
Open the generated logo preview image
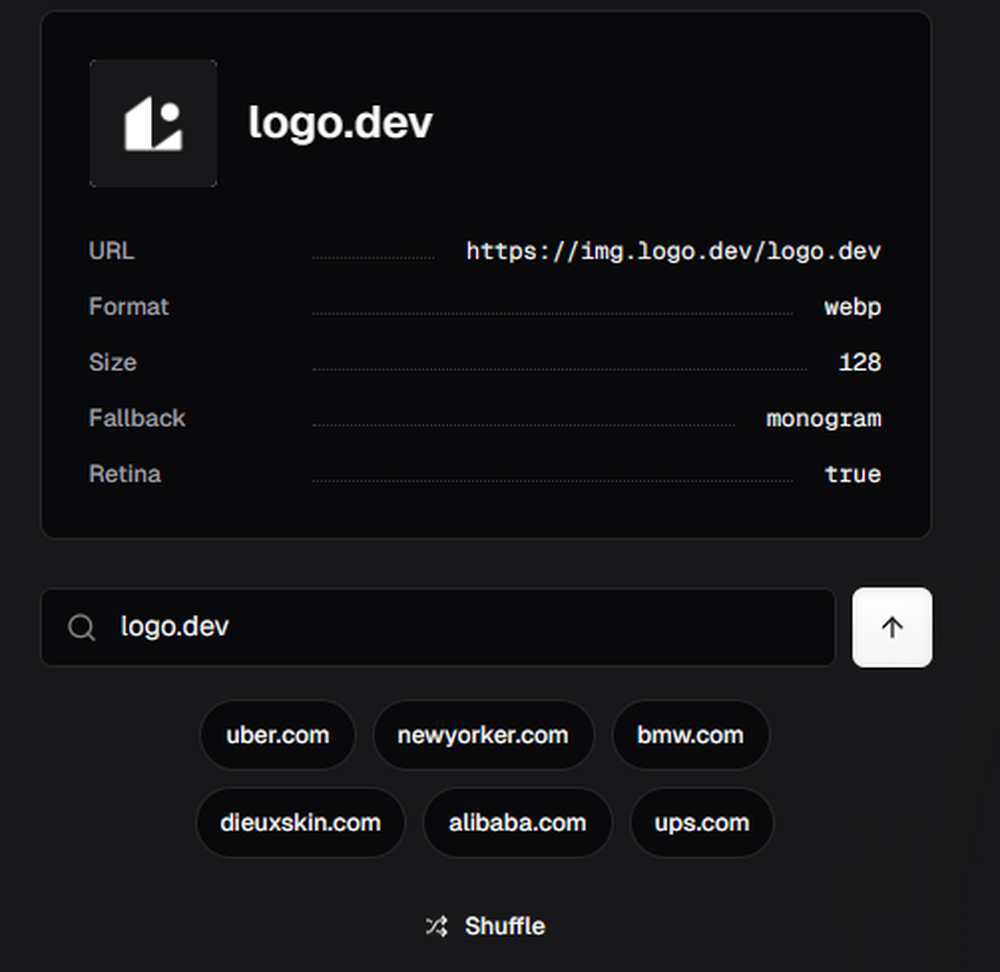click(153, 123)
